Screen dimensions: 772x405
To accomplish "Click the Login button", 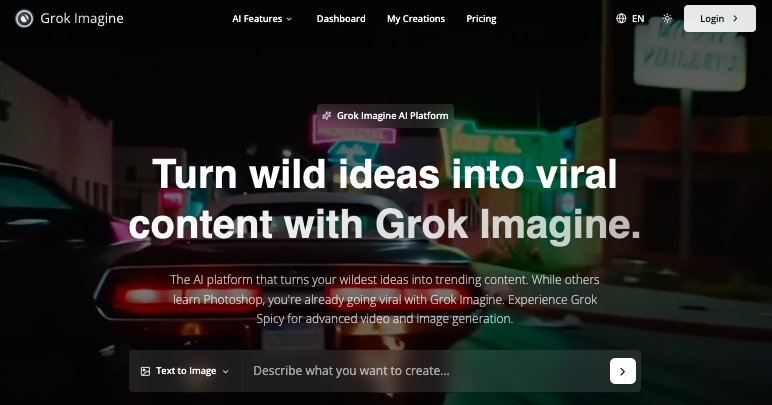I will click(720, 19).
